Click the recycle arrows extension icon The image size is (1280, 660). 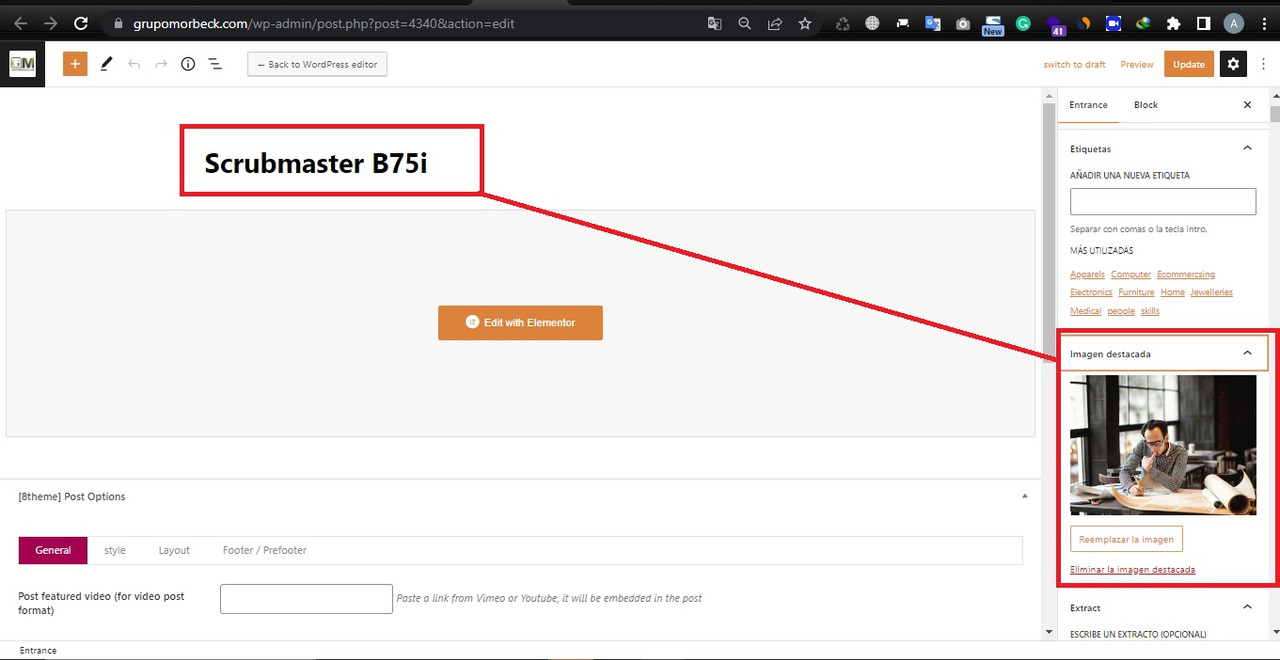click(842, 23)
